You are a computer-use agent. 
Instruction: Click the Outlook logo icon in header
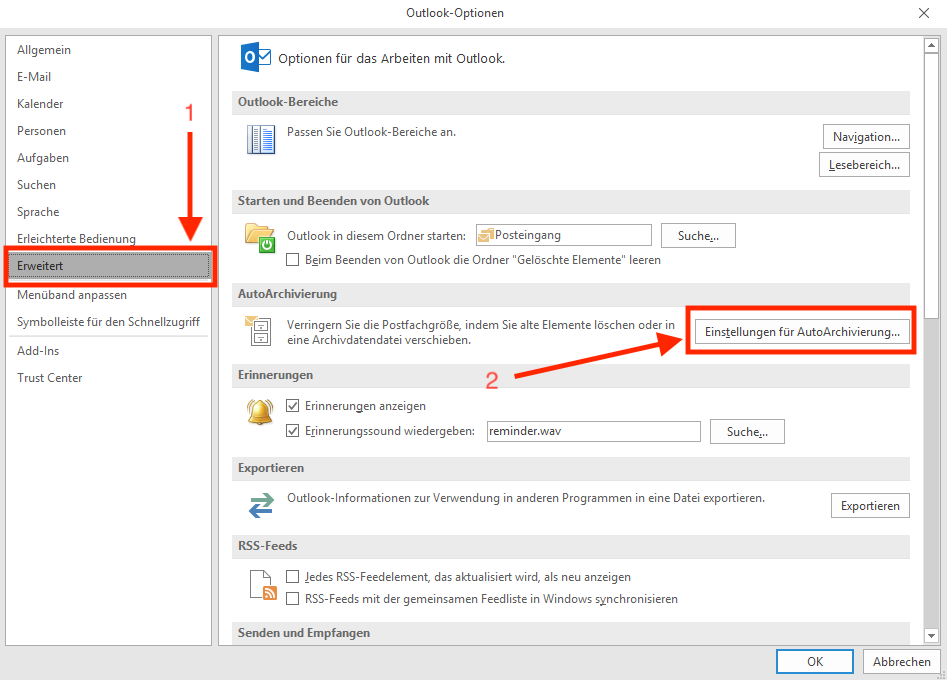pos(256,57)
